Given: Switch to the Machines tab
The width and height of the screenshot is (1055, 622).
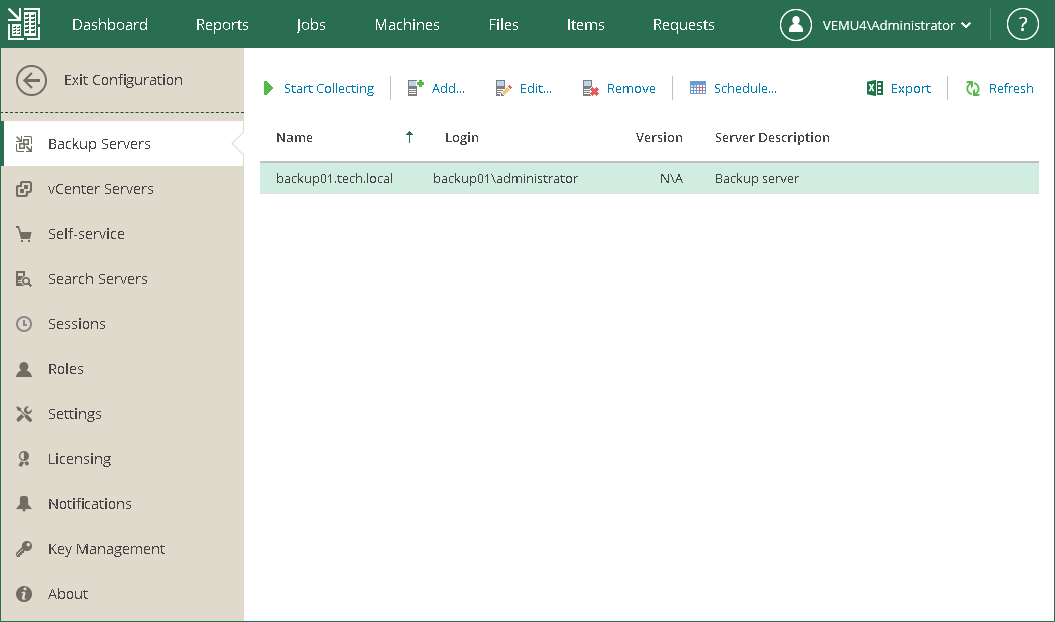Looking at the screenshot, I should pyautogui.click(x=407, y=25).
